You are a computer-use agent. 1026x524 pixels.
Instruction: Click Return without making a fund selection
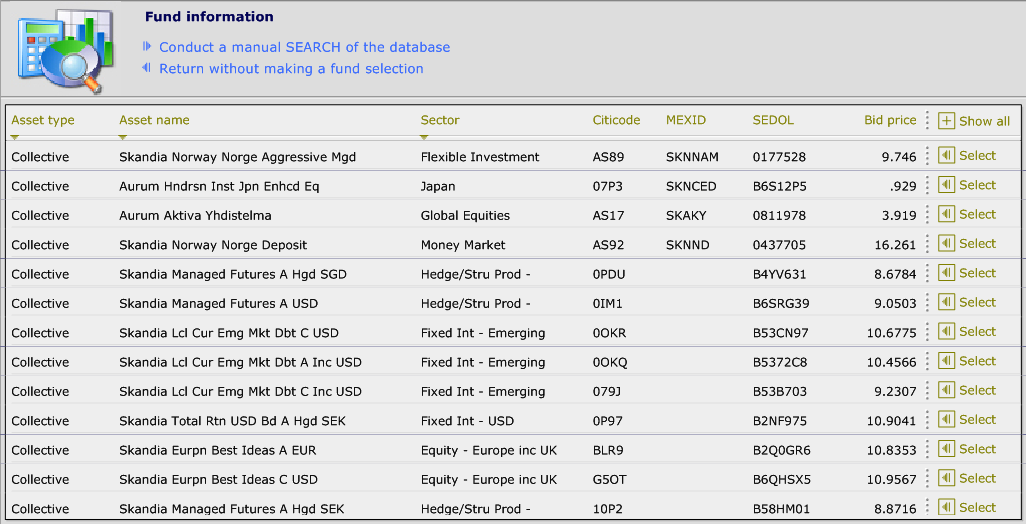pyautogui.click(x=291, y=69)
